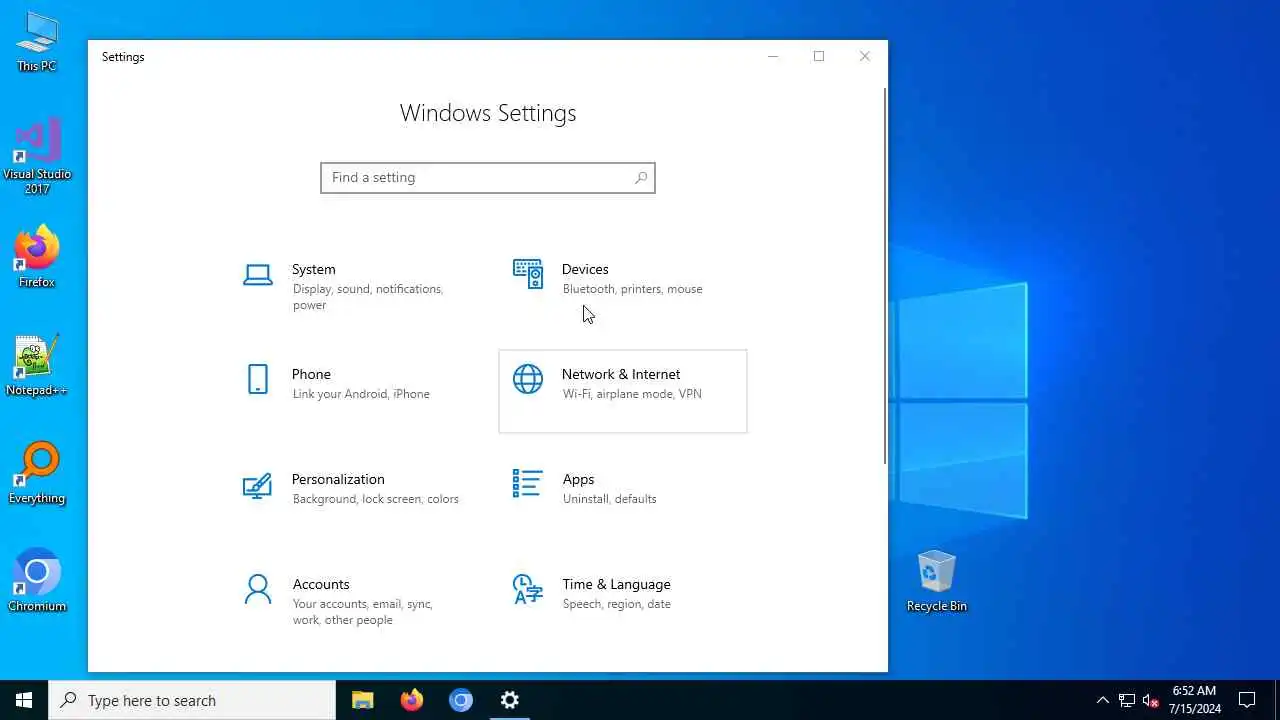
Task: Open the taskbar clock showing 6:52 AM
Action: [1195, 700]
